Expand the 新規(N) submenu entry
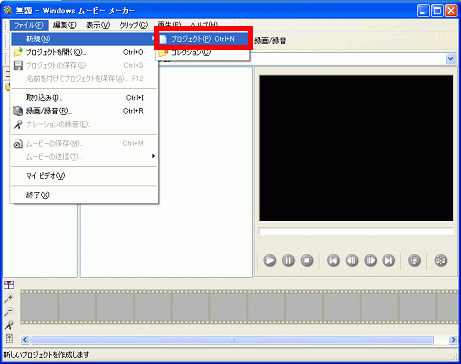 click(84, 39)
